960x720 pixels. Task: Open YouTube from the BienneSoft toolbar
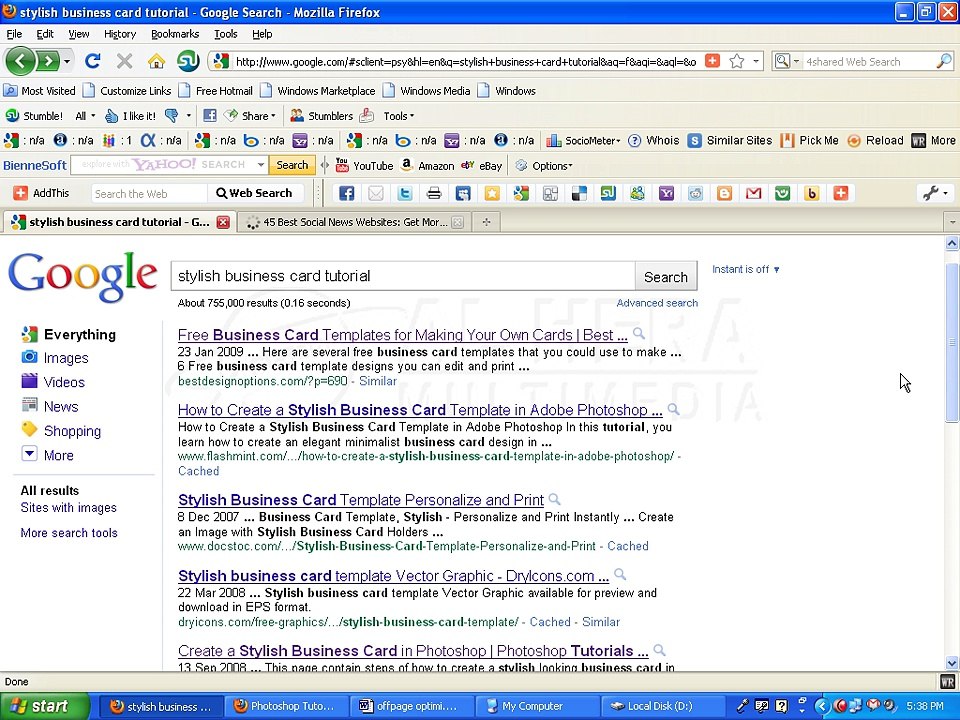tap(364, 165)
